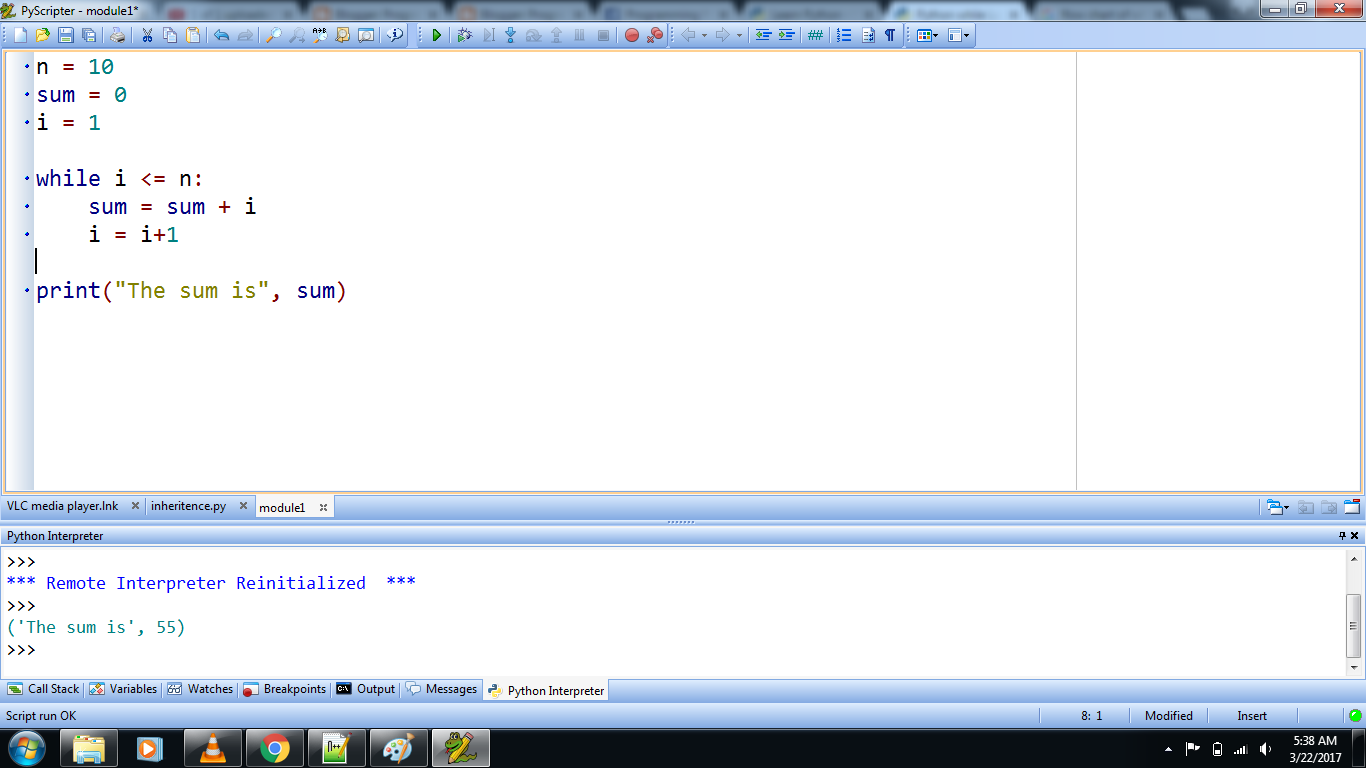Viewport: 1366px width, 768px height.
Task: Open the Find dialog via the magnifier icon
Action: point(274,34)
